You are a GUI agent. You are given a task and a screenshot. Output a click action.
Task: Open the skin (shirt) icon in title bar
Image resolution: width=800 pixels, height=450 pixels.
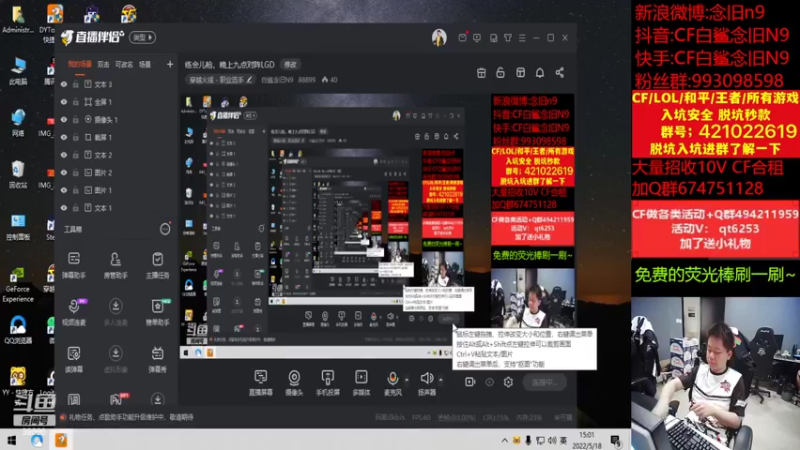pyautogui.click(x=508, y=38)
